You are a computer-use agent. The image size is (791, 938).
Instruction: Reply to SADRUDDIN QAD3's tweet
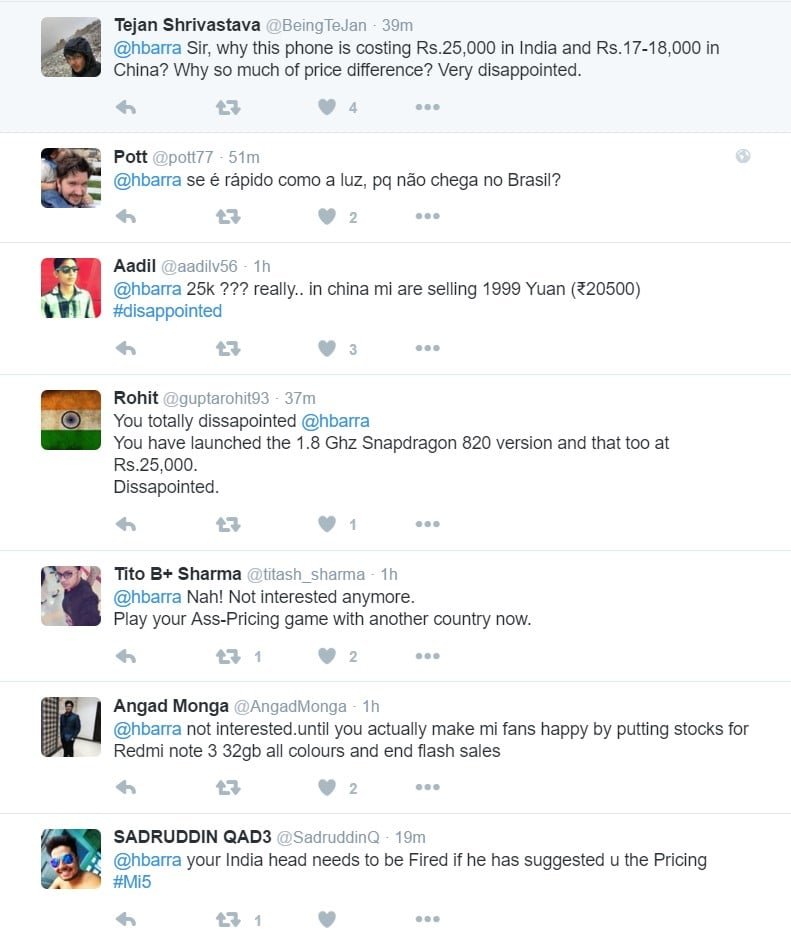(126, 919)
